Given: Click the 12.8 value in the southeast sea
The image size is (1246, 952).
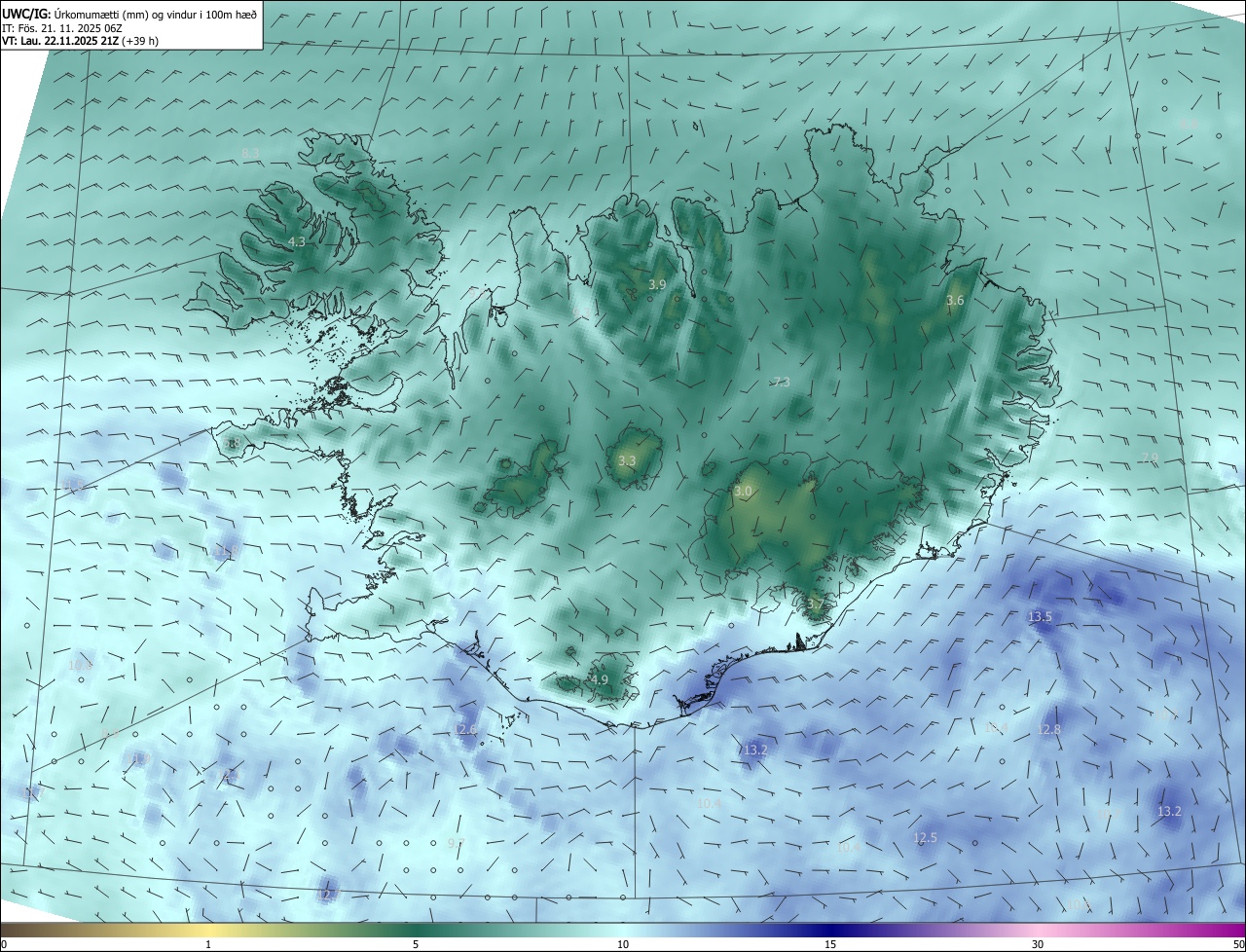Looking at the screenshot, I should pos(1049,730).
